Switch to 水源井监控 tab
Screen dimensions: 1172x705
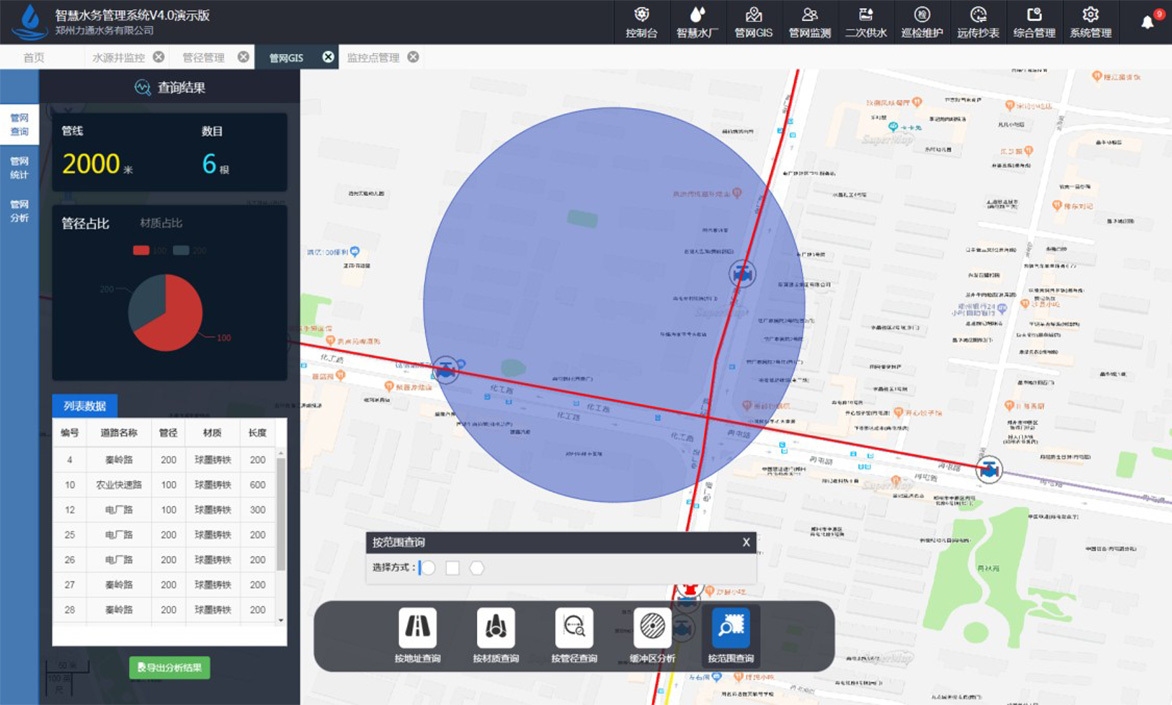pyautogui.click(x=118, y=58)
